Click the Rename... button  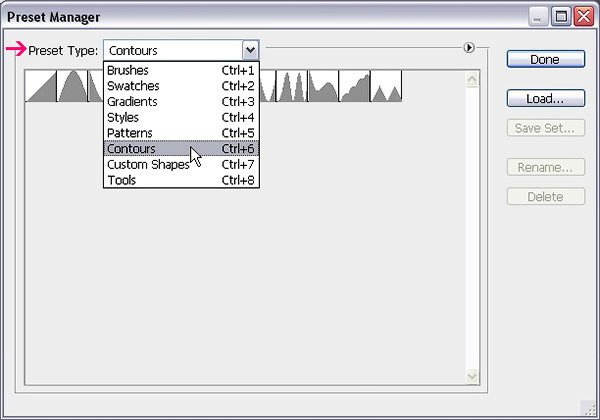click(x=546, y=168)
